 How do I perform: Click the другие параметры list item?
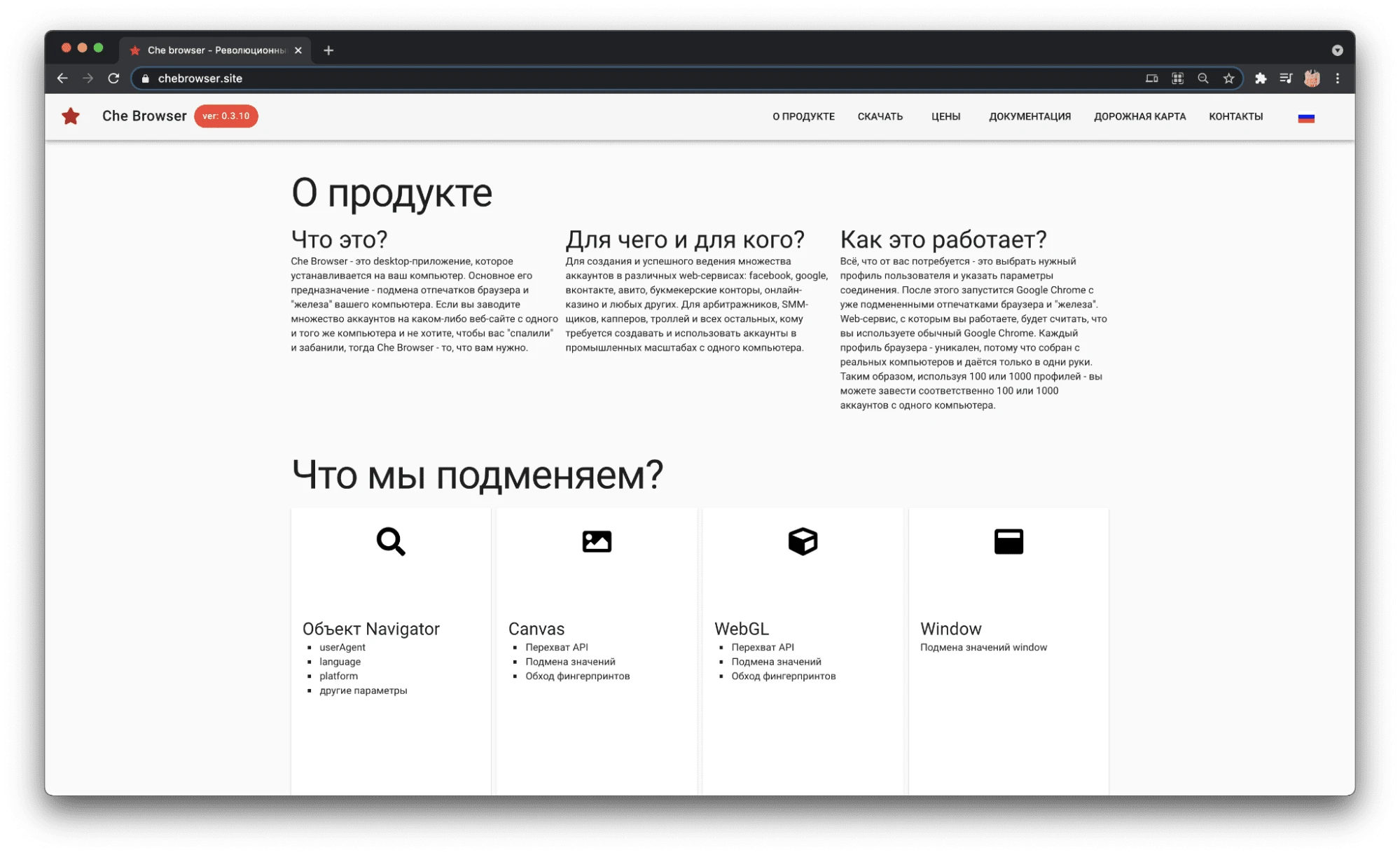tap(363, 690)
